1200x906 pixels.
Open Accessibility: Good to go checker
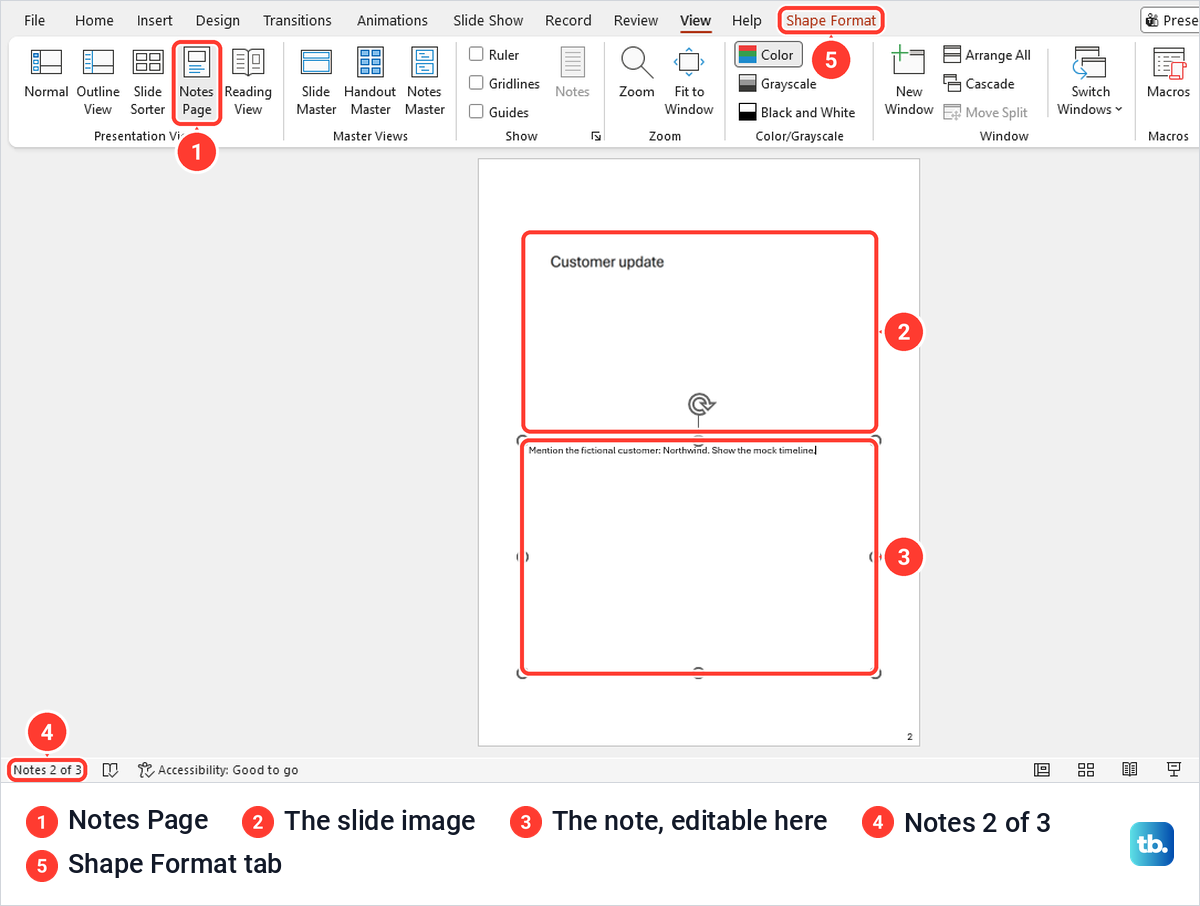pyautogui.click(x=218, y=770)
